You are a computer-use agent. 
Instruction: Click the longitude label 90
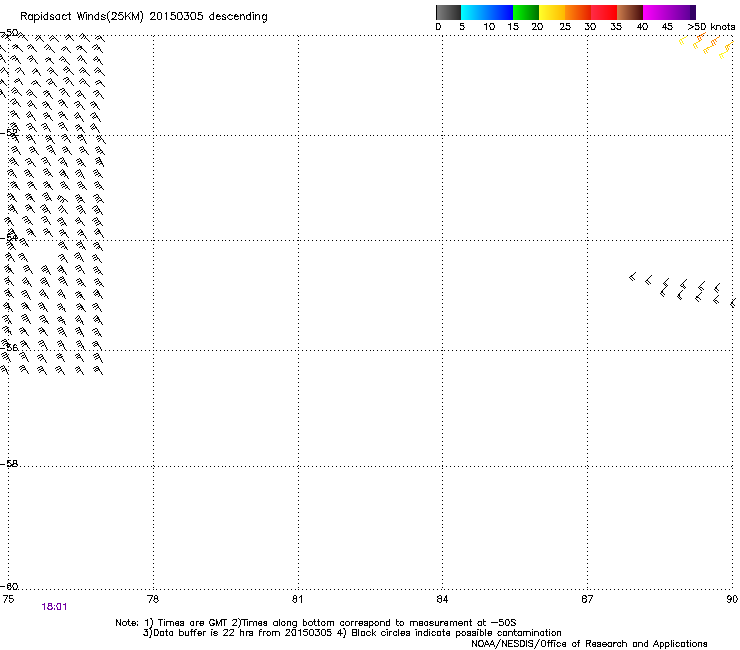[732, 599]
